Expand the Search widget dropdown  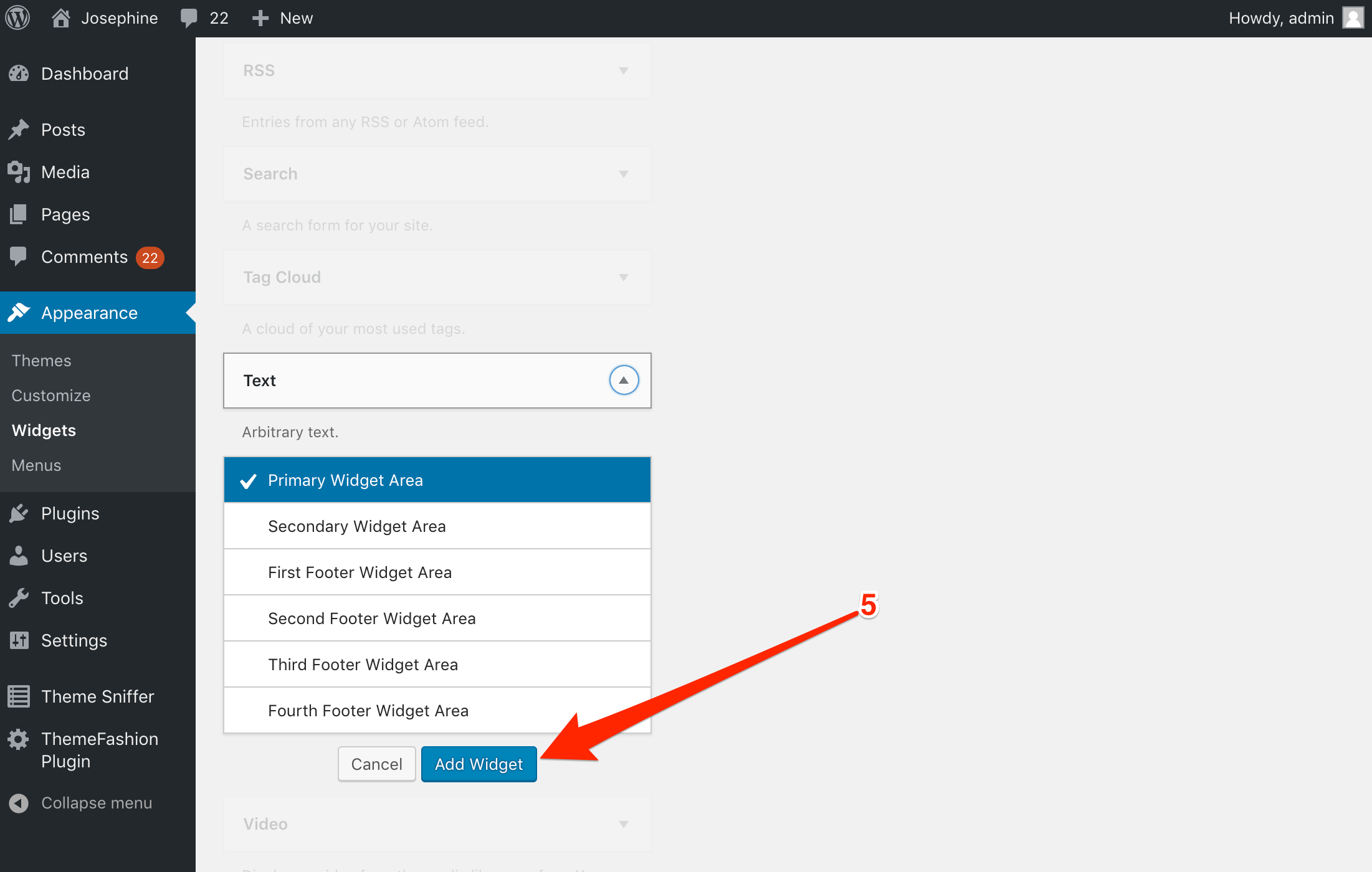point(624,173)
